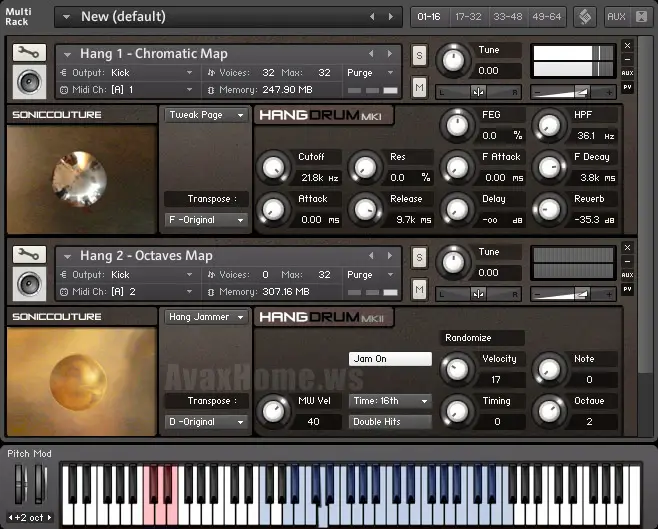This screenshot has height=529, width=658.
Task: Open the multi rack preset menu
Action: (x=66, y=17)
